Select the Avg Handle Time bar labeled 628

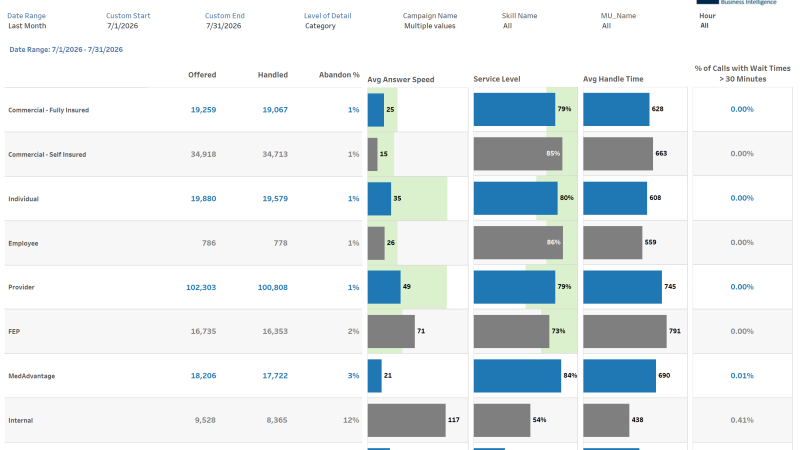click(x=616, y=109)
